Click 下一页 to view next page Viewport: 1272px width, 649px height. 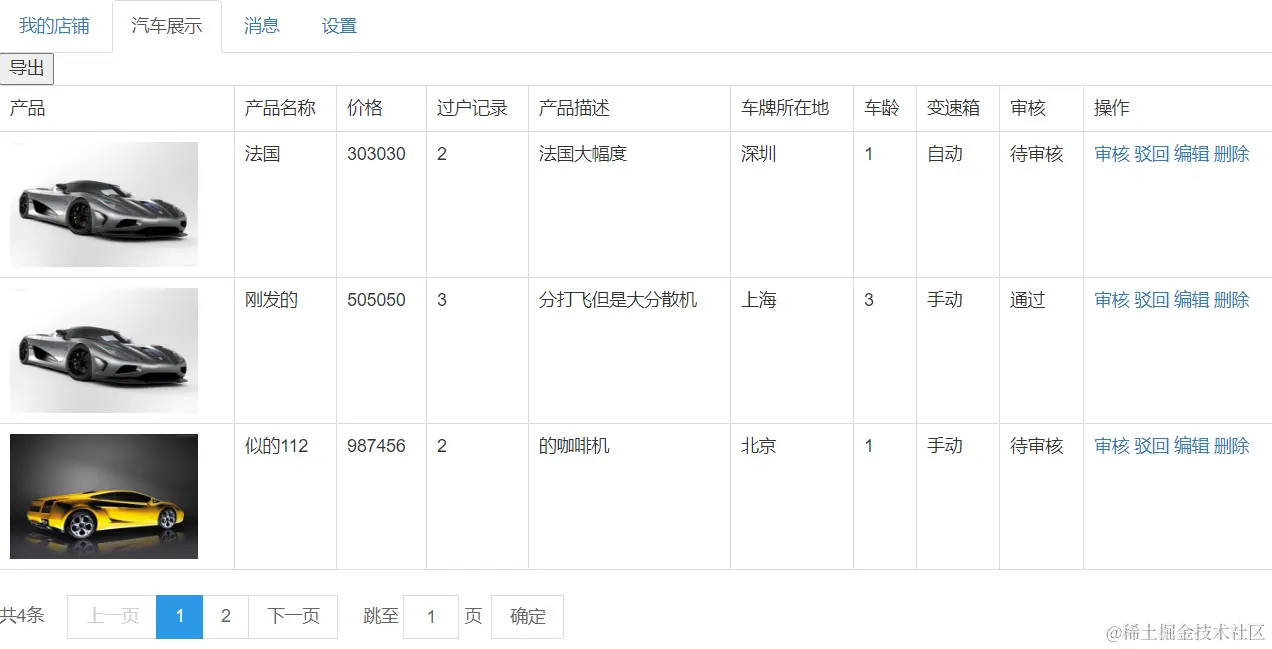[293, 616]
